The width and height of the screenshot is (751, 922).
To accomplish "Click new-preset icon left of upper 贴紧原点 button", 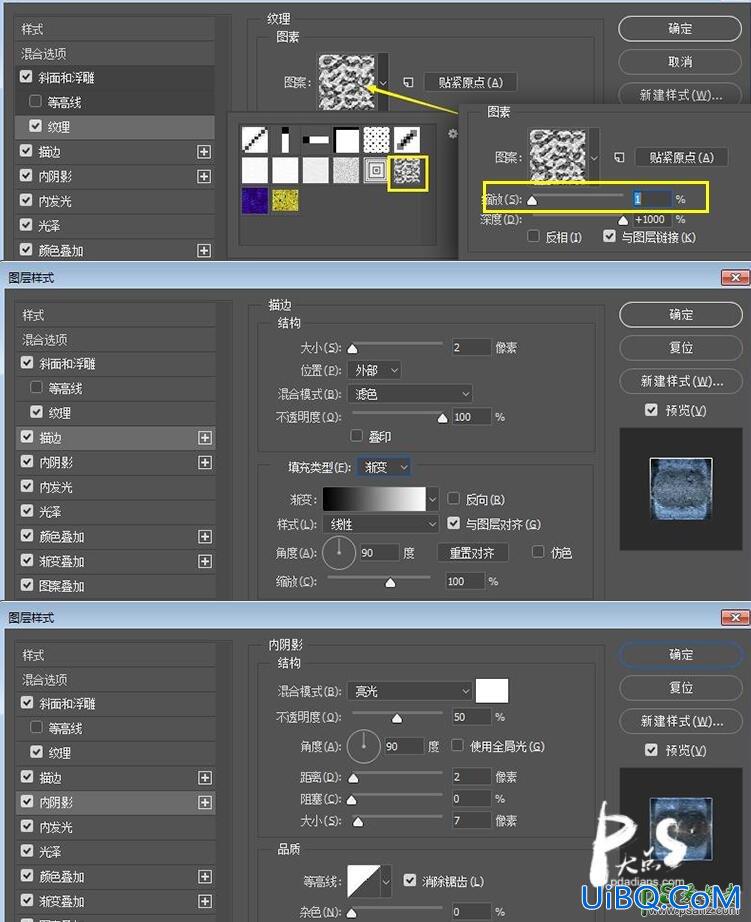I will (408, 82).
